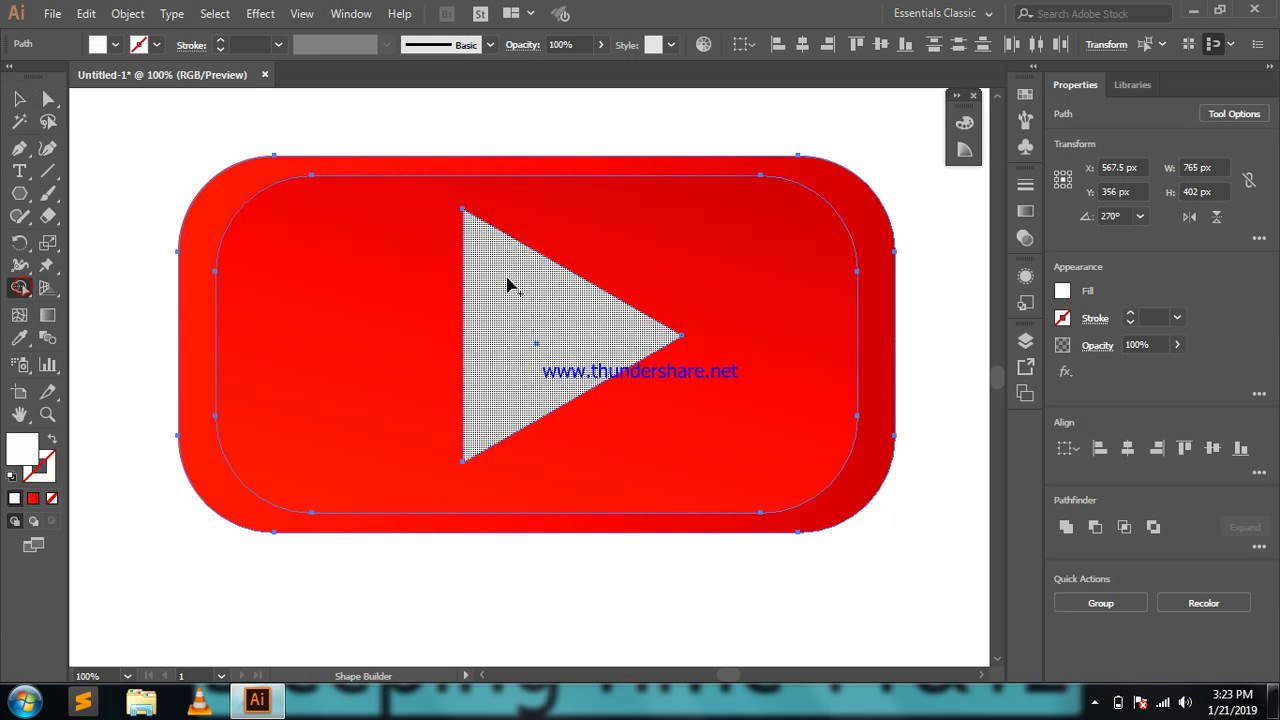Click the Unite pathfinder icon
Viewport: 1280px width, 720px height.
1066,526
